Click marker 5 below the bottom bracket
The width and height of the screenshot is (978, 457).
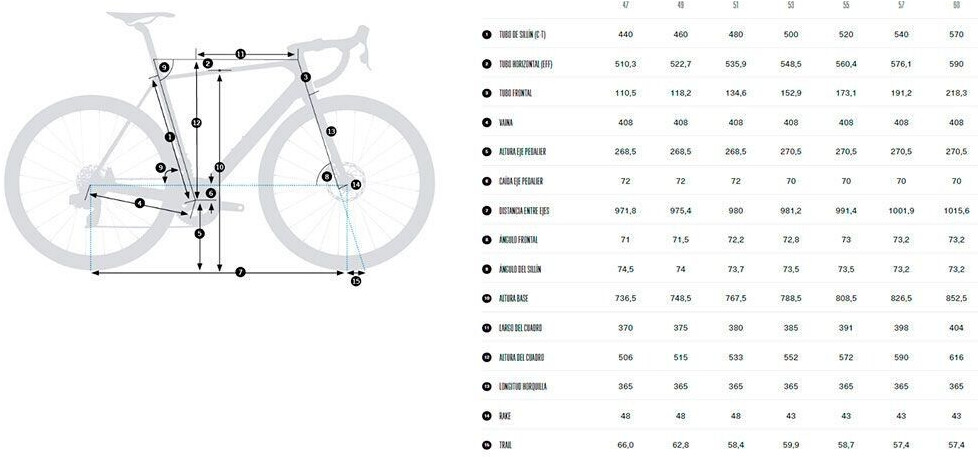(x=200, y=234)
